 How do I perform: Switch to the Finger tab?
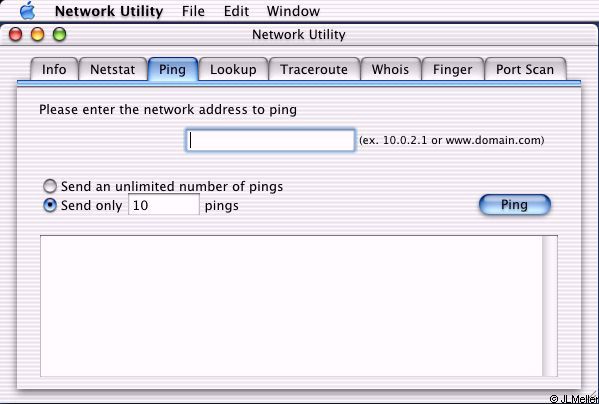coord(453,69)
